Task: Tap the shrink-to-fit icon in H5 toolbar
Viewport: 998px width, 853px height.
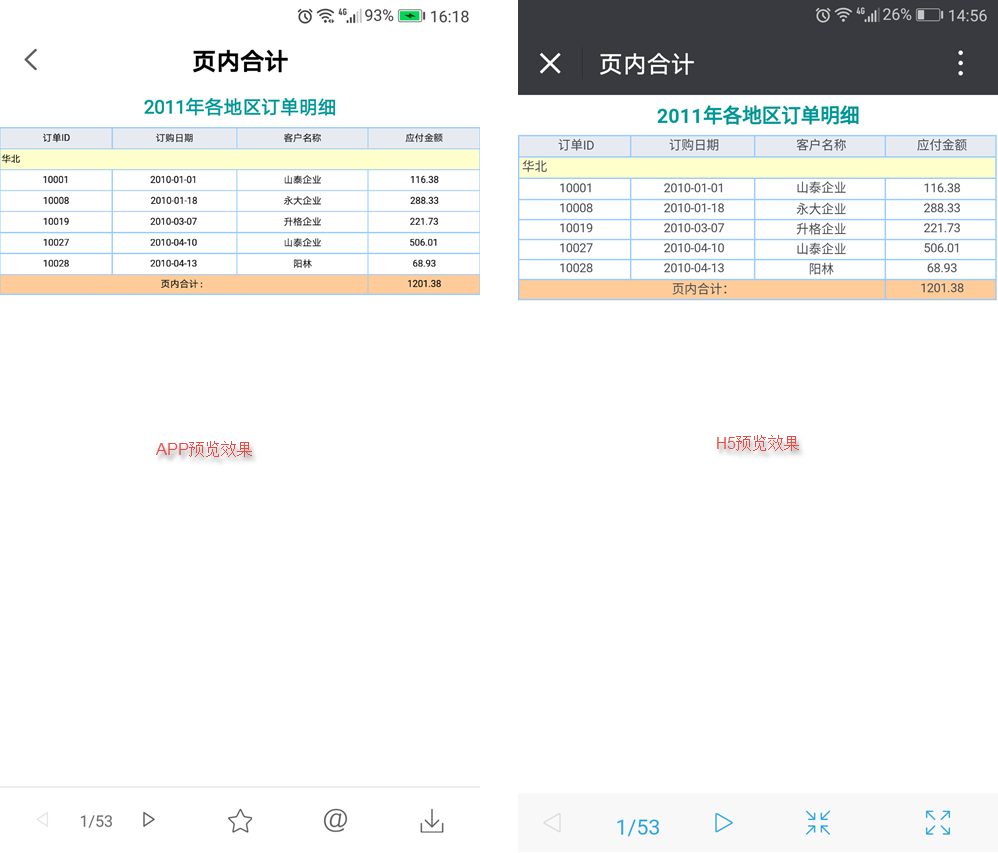Action: click(x=818, y=822)
